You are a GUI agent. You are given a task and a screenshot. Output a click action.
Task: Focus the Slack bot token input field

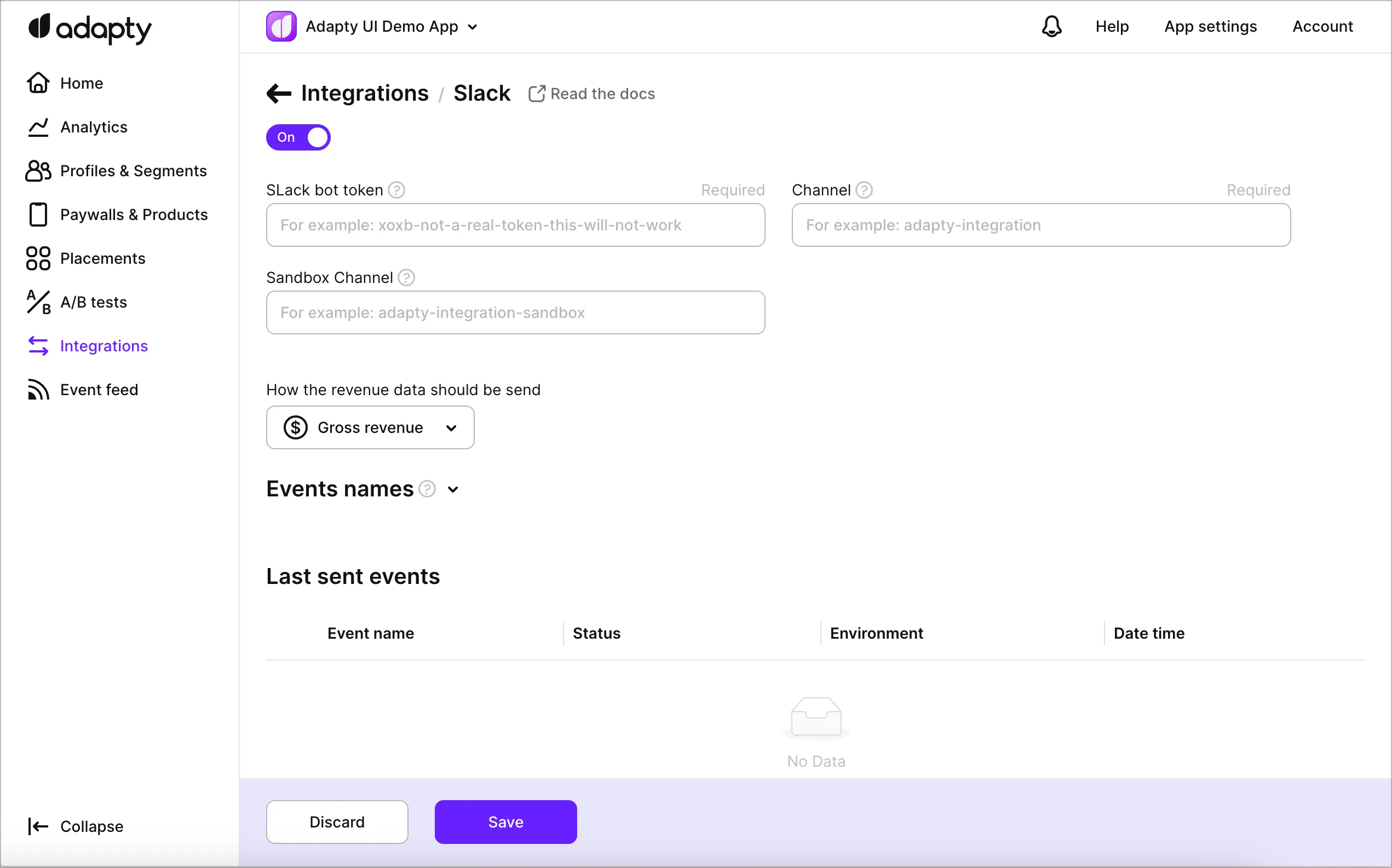tap(515, 225)
